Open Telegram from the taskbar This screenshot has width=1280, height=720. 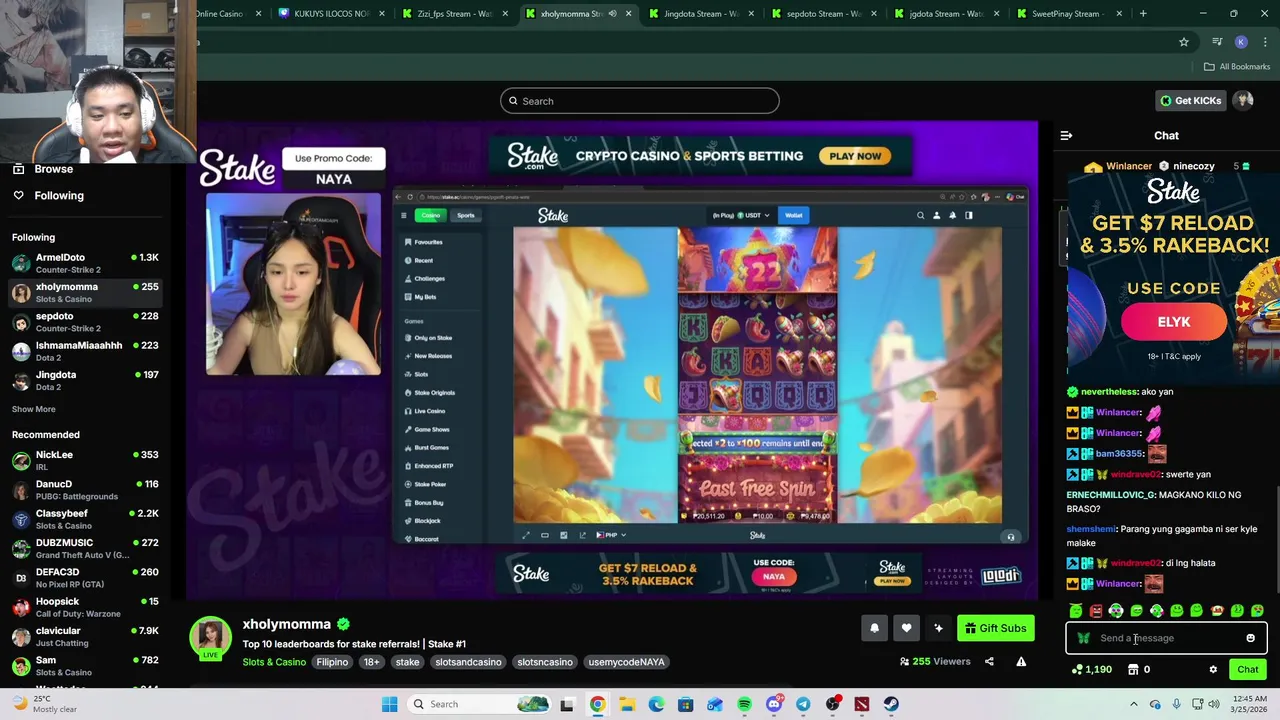803,704
